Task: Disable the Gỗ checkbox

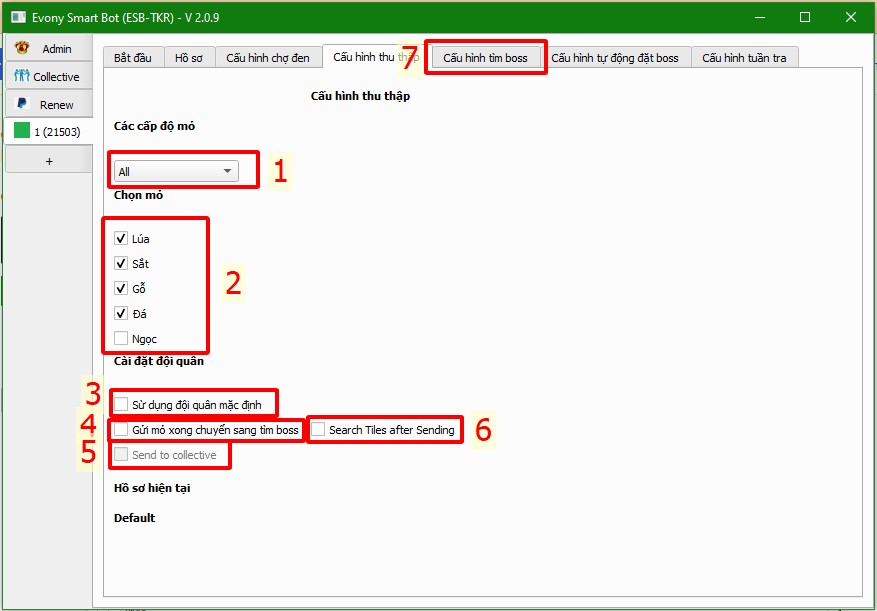Action: point(121,289)
